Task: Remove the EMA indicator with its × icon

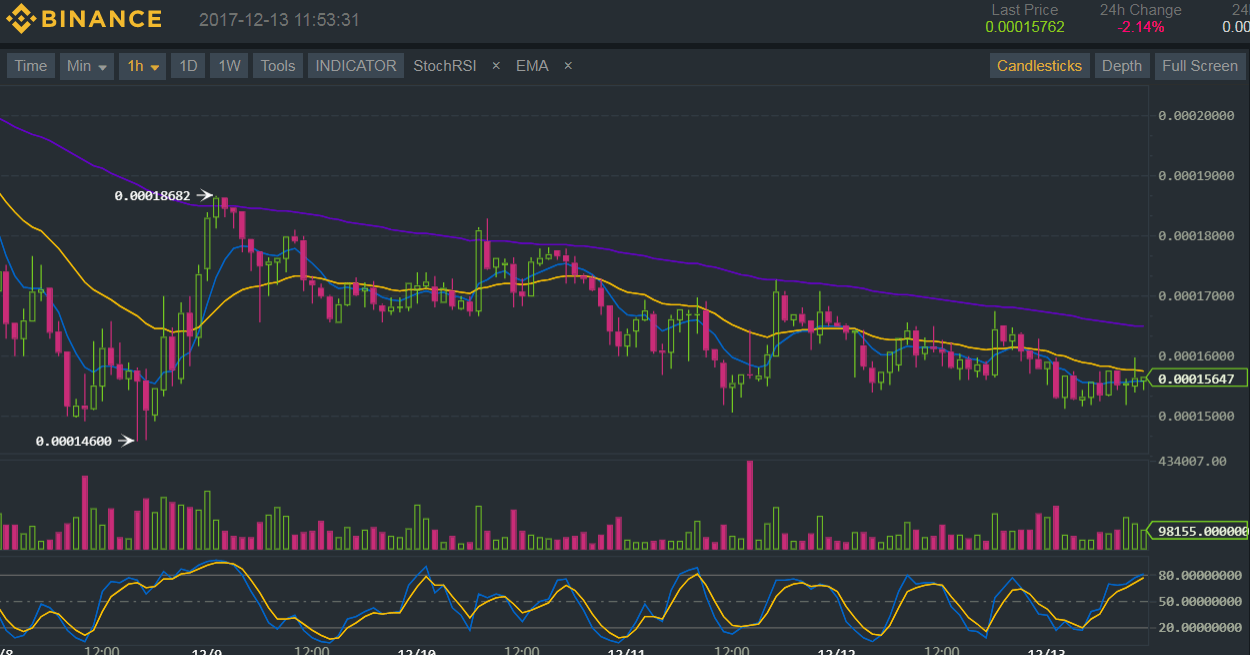Action: (x=568, y=66)
